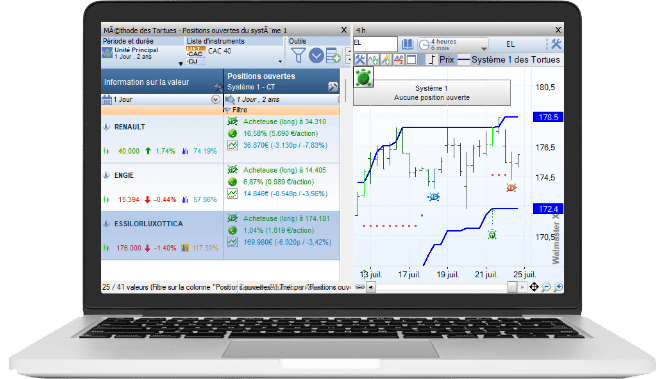Open the CAC 40 instrument list dropdown
Screen dimensions: 659x379
tap(280, 62)
